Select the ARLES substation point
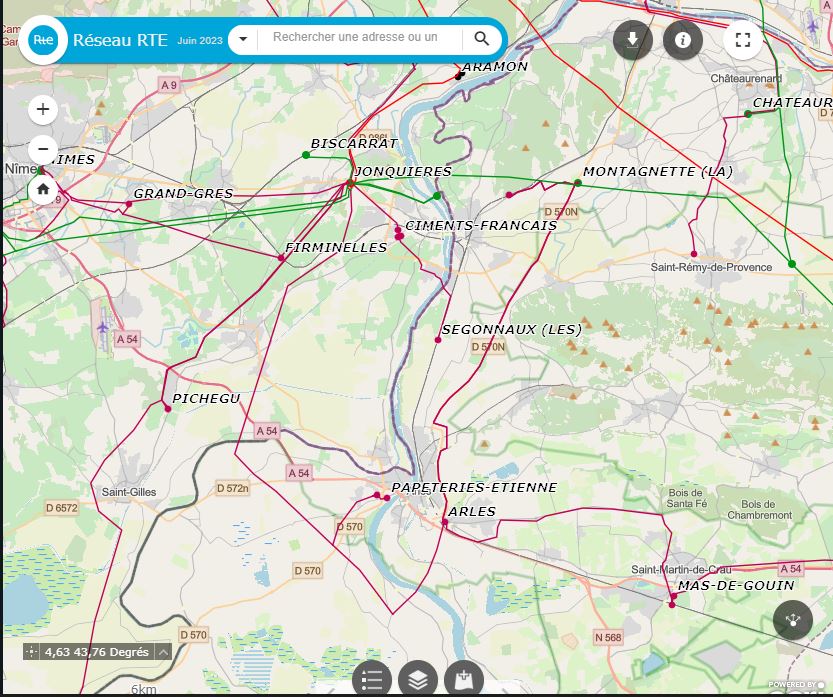833x697 pixels. click(x=444, y=522)
